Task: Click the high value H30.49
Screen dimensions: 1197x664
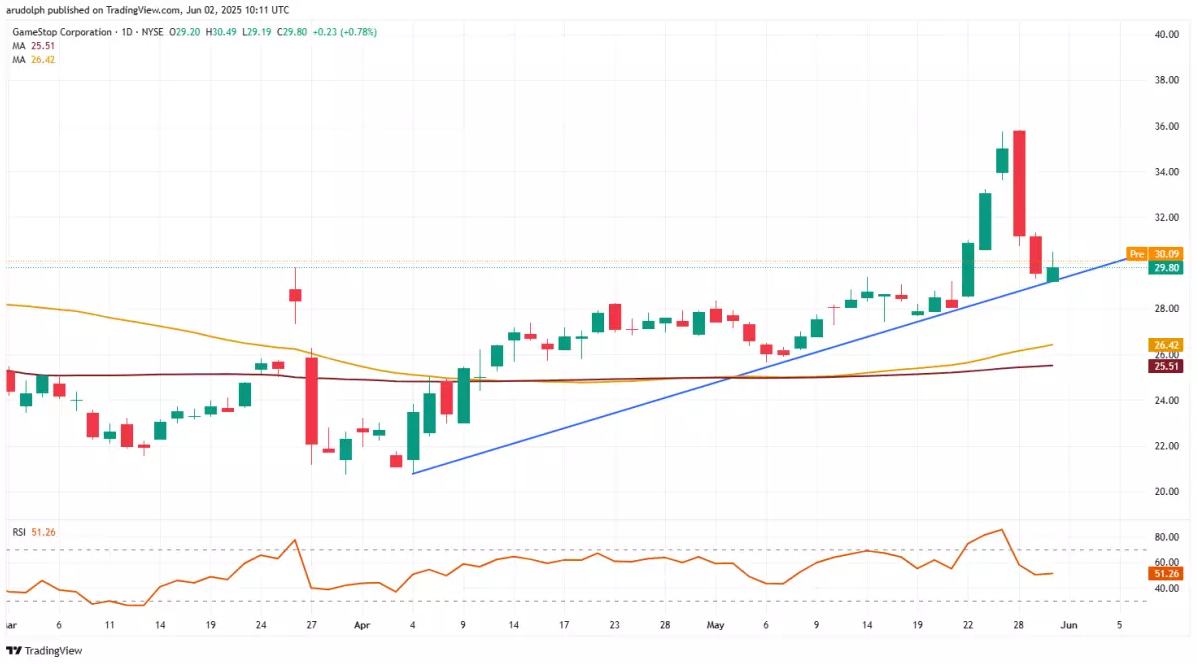Action: coord(221,32)
